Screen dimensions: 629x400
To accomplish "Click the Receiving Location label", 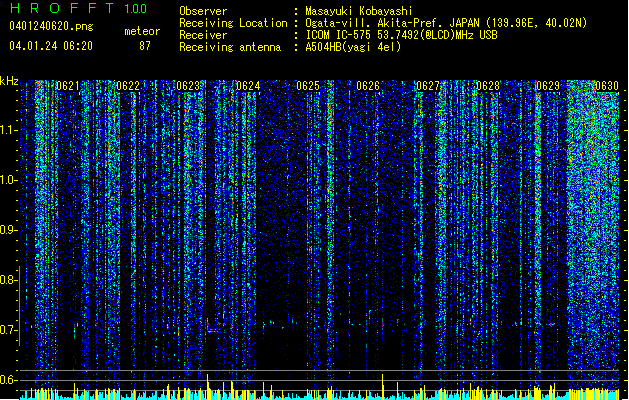I will coord(233,23).
